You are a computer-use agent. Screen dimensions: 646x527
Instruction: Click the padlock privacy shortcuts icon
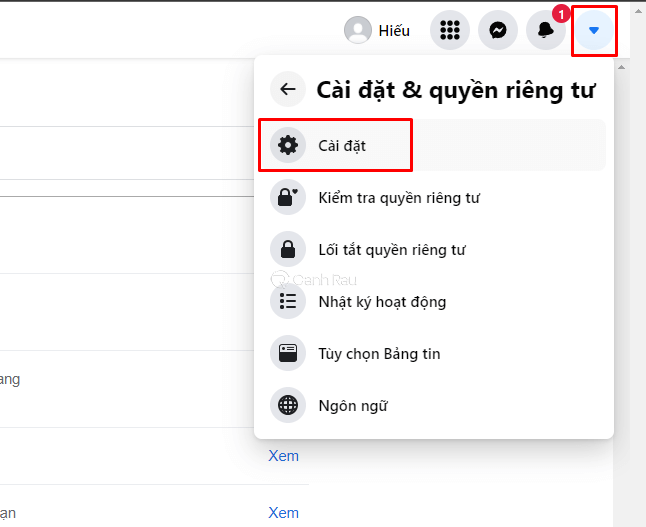tap(288, 249)
